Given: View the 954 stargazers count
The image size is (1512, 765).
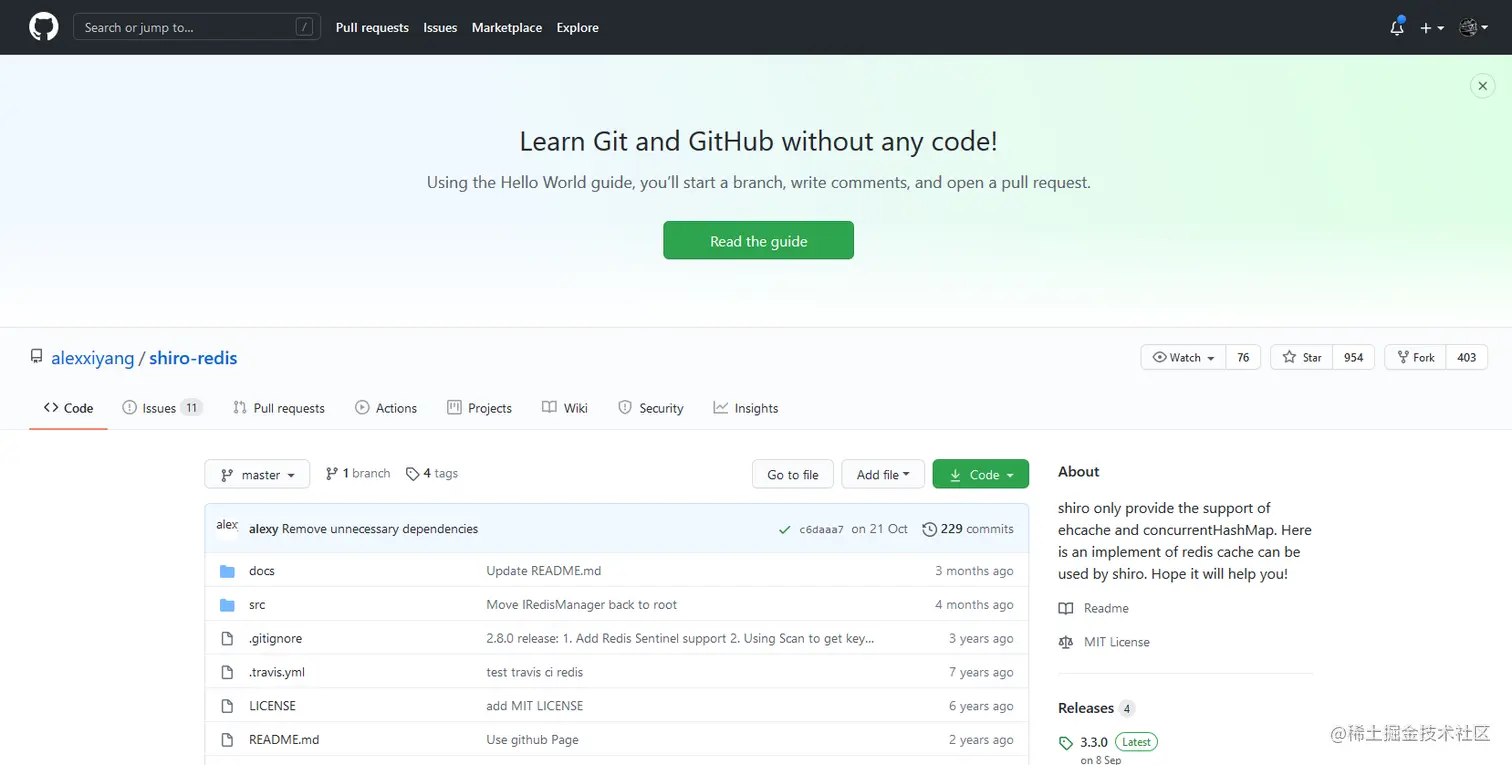Looking at the screenshot, I should [x=1354, y=357].
